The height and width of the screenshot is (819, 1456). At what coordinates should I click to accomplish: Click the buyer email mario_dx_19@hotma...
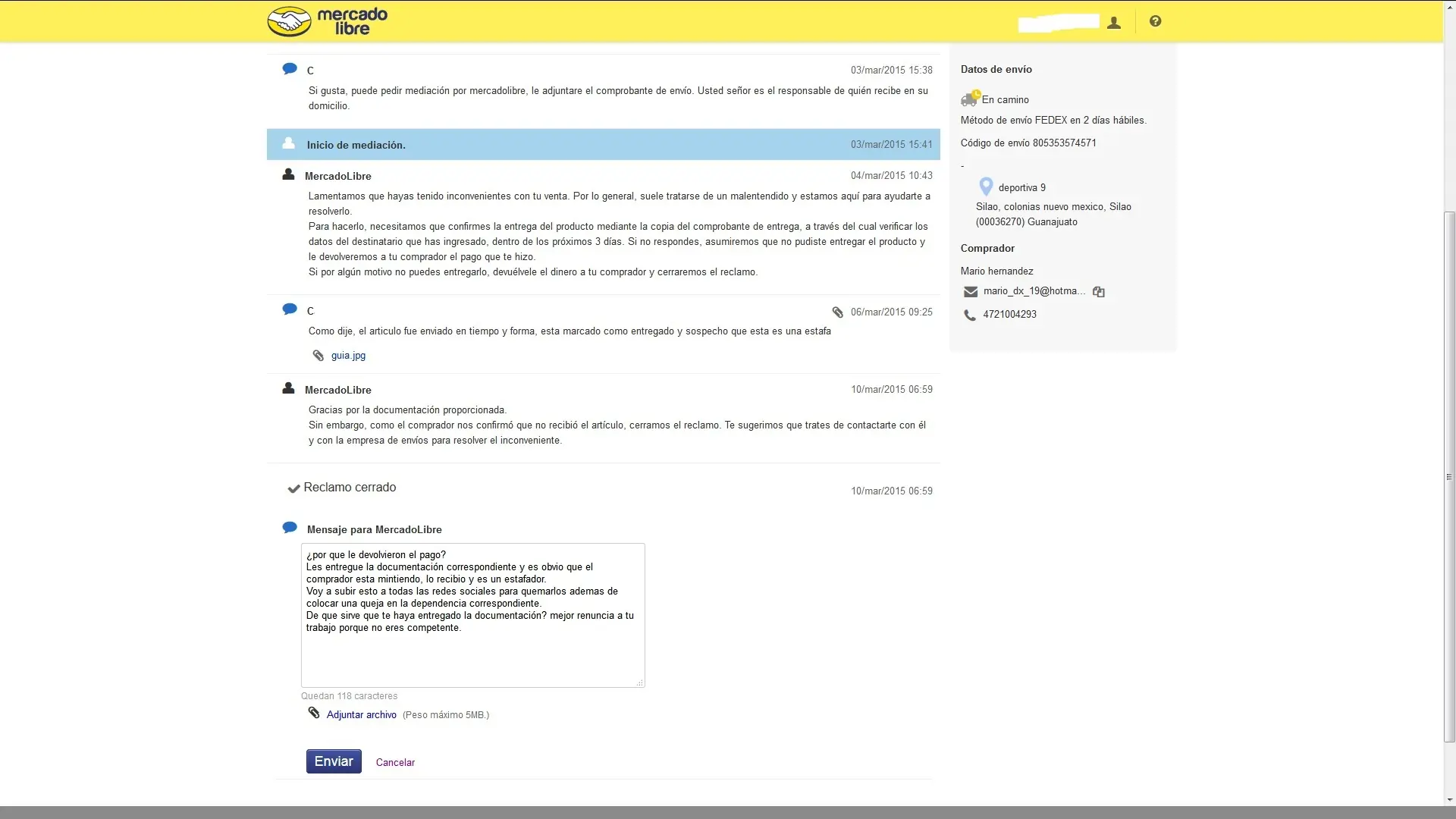[x=1034, y=291]
